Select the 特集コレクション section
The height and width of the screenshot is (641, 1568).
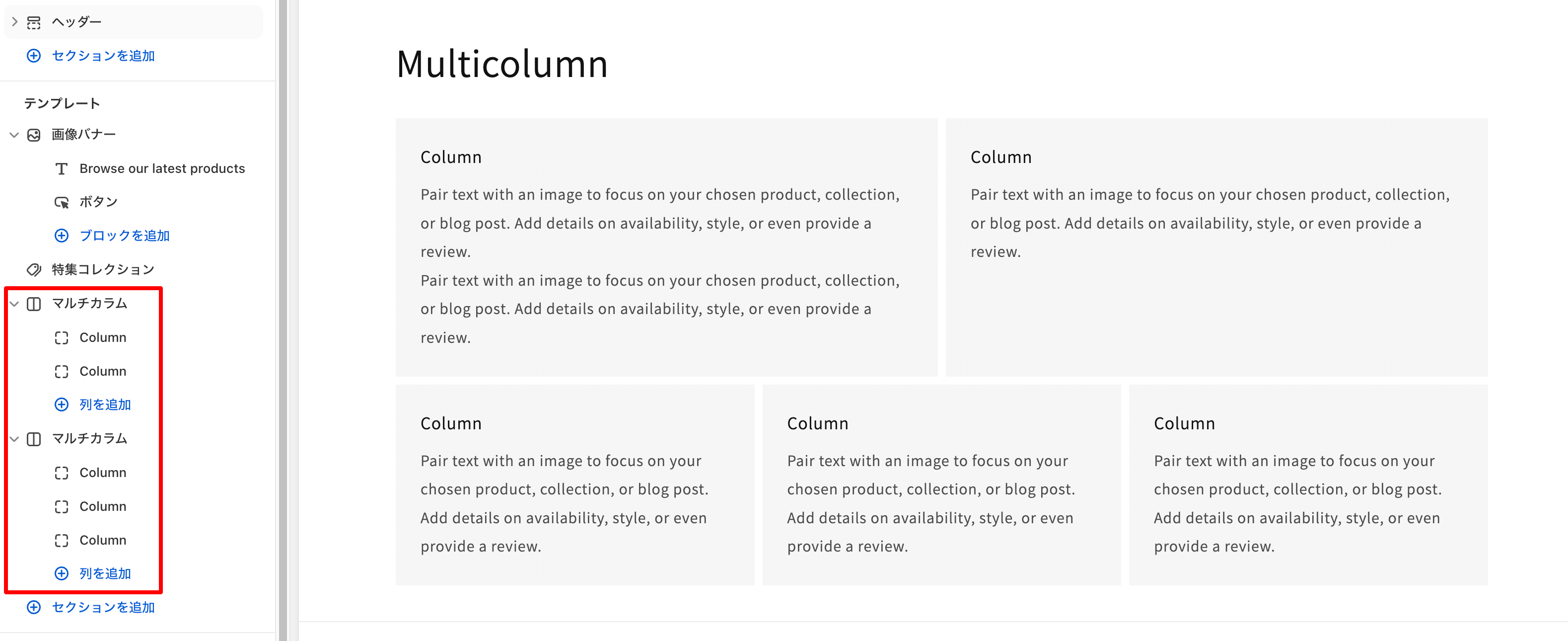coord(103,270)
